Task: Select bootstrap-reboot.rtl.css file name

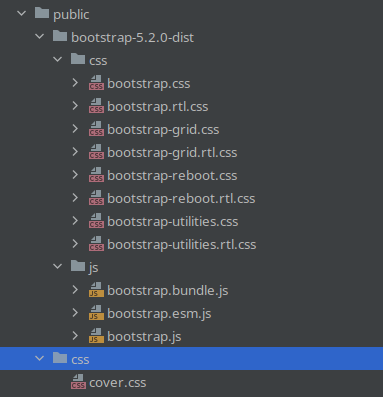Action: pyautogui.click(x=181, y=198)
